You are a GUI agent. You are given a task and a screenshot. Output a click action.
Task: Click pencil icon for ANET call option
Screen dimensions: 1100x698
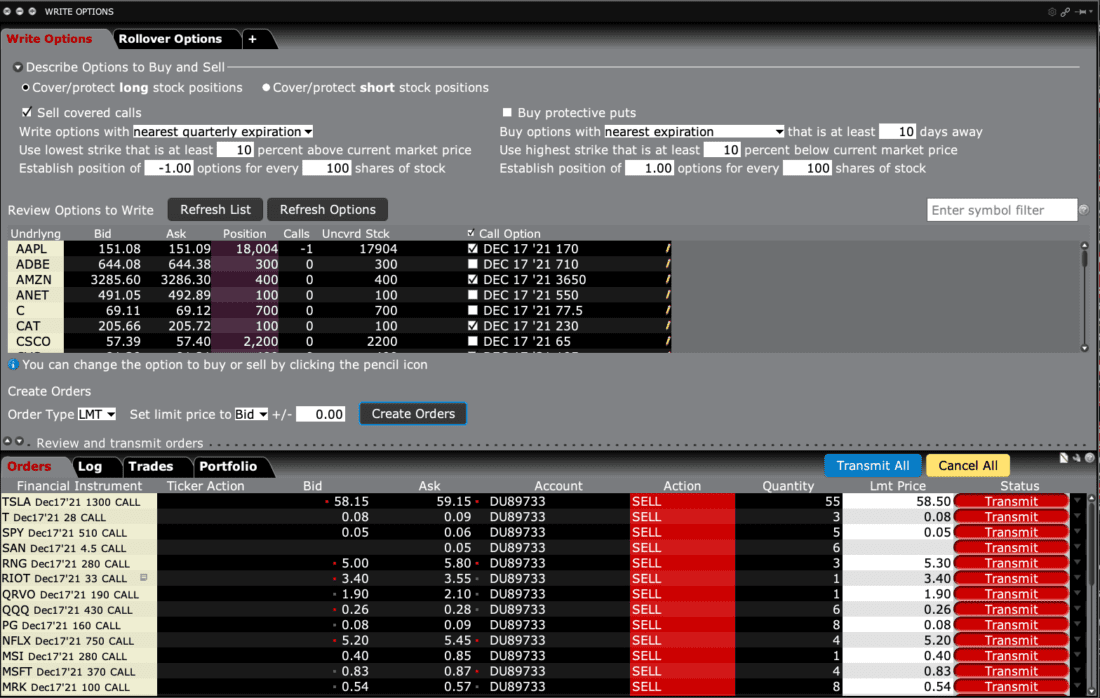tap(668, 295)
